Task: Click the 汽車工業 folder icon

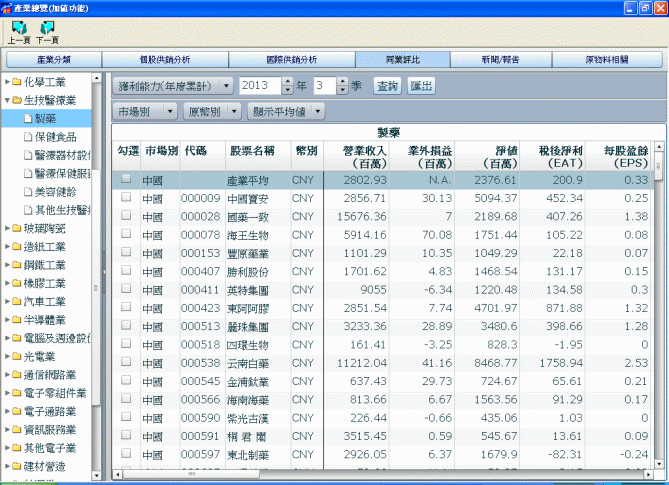Action: 16,301
